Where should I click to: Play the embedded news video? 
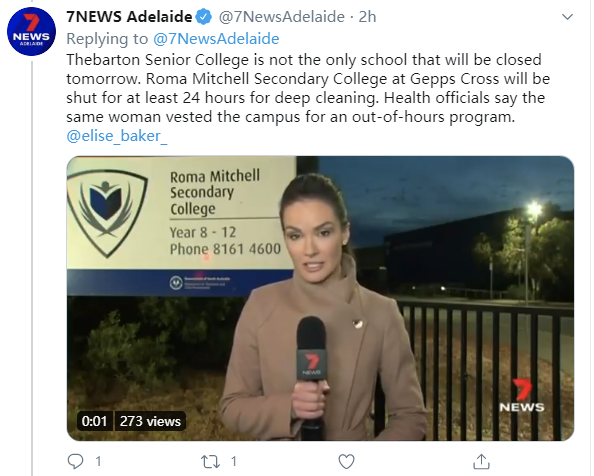coord(320,298)
